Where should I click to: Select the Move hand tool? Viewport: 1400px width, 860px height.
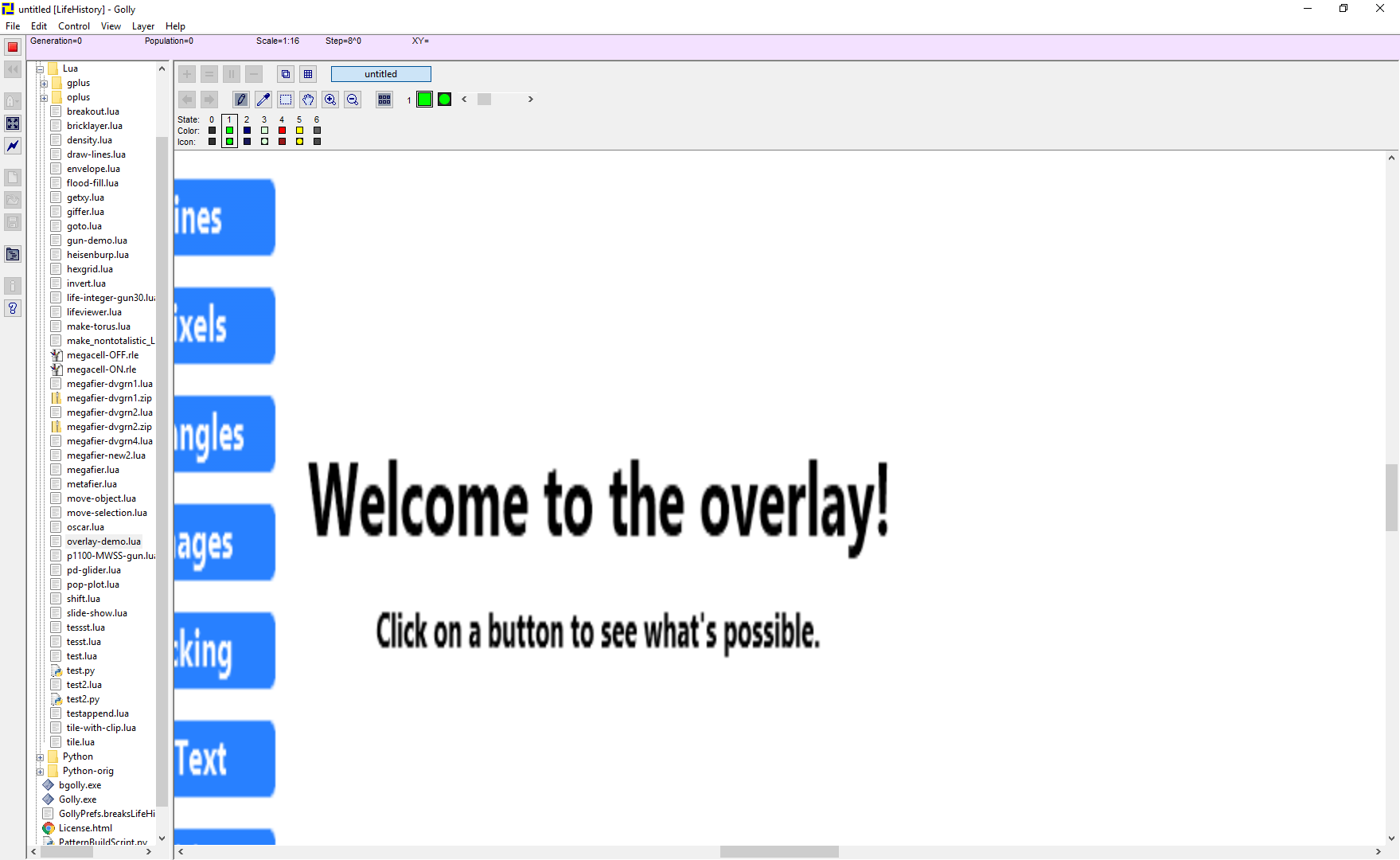[308, 100]
